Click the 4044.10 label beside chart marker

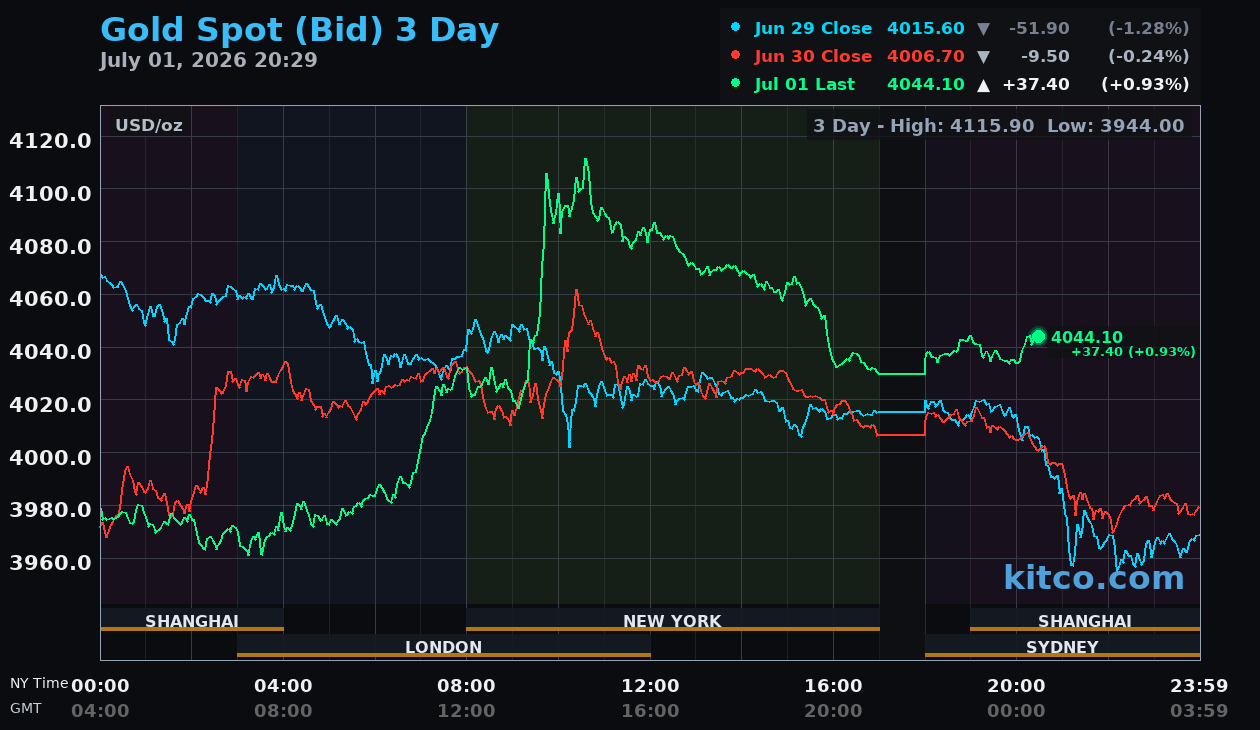pyautogui.click(x=1086, y=338)
